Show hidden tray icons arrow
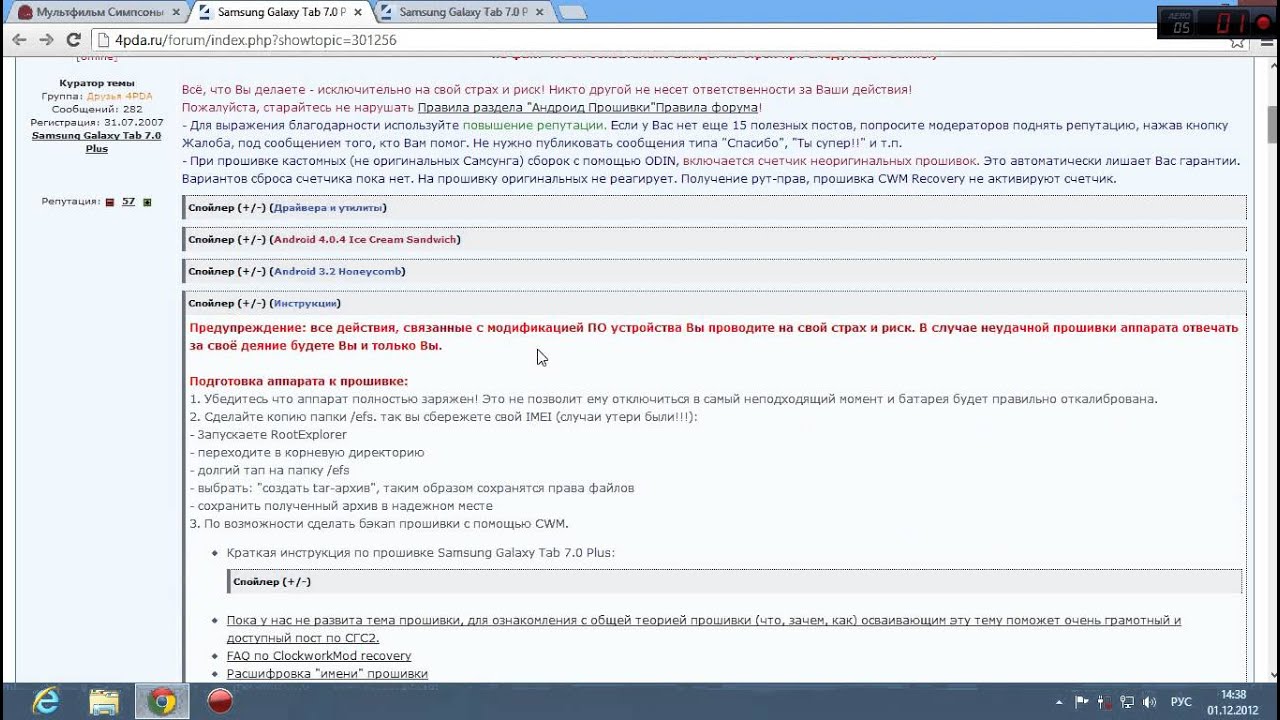This screenshot has height=720, width=1280. point(1059,702)
